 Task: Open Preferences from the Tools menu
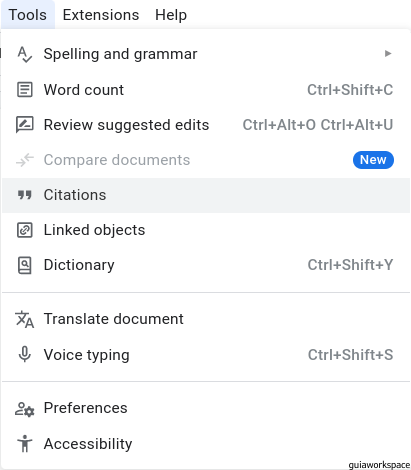[206, 408]
